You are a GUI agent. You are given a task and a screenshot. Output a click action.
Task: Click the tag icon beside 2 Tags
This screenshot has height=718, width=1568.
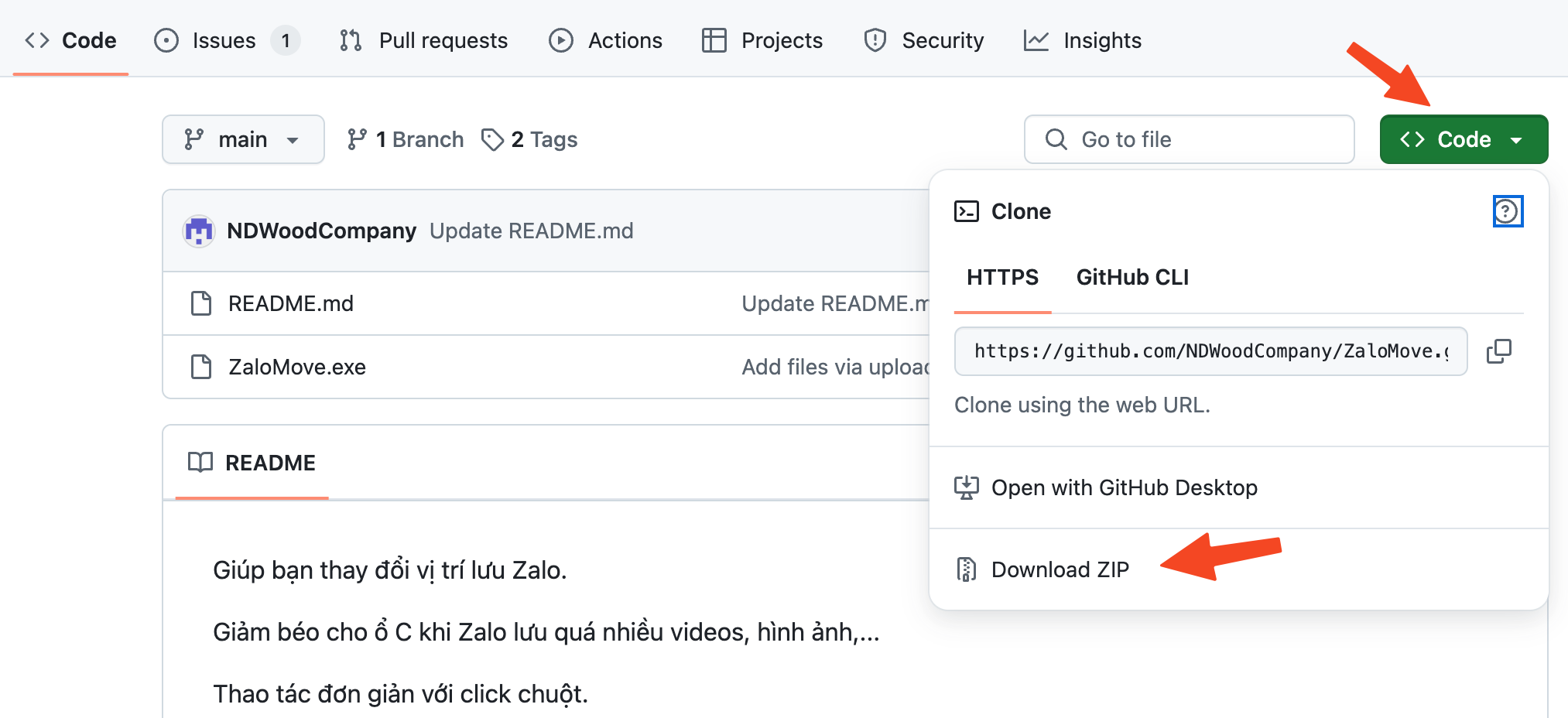[x=492, y=139]
